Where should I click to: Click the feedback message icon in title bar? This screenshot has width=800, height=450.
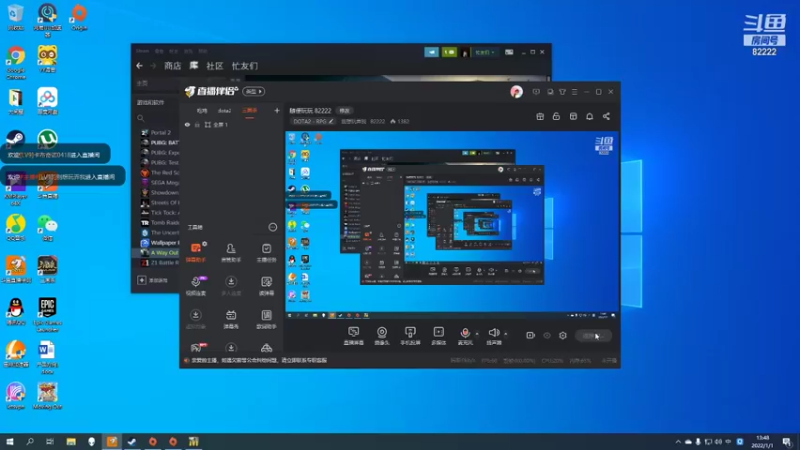click(x=536, y=92)
